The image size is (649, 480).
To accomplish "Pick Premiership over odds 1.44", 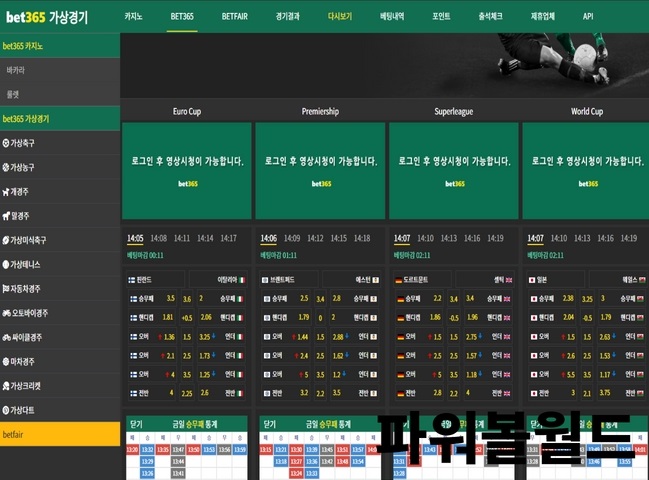I will click(286, 336).
